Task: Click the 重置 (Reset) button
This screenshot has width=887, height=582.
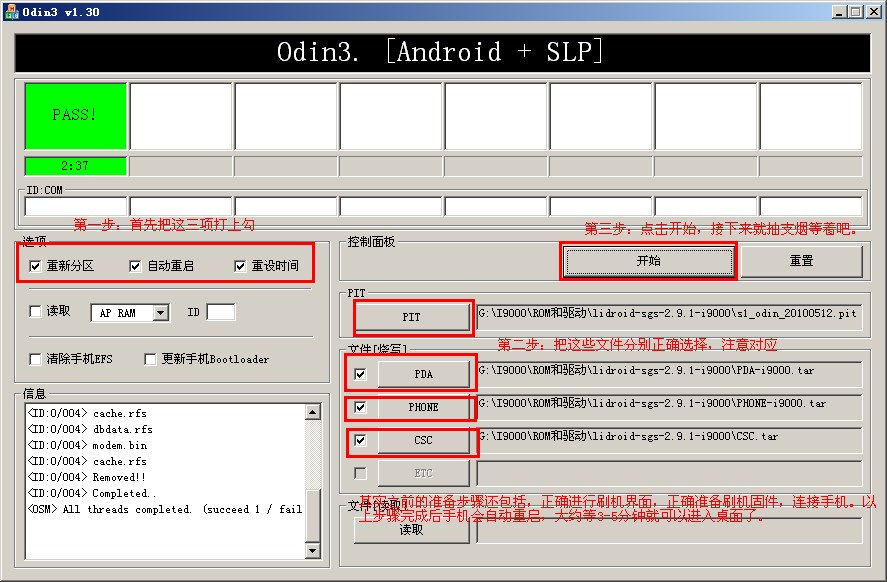Action: [800, 260]
